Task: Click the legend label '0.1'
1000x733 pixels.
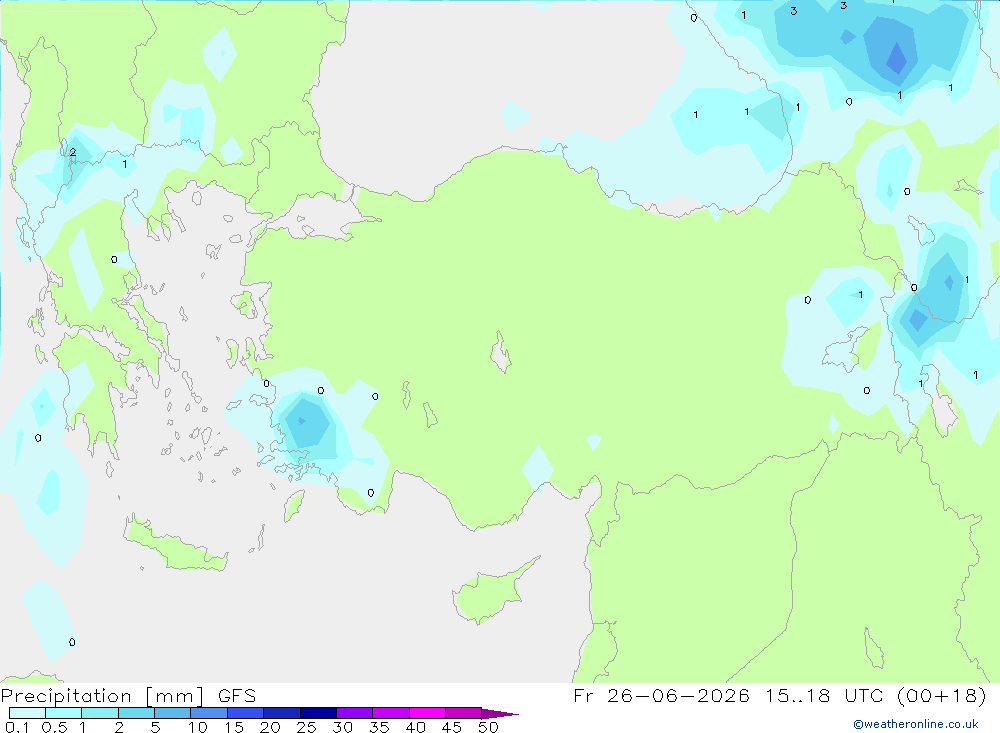Action: 17,727
